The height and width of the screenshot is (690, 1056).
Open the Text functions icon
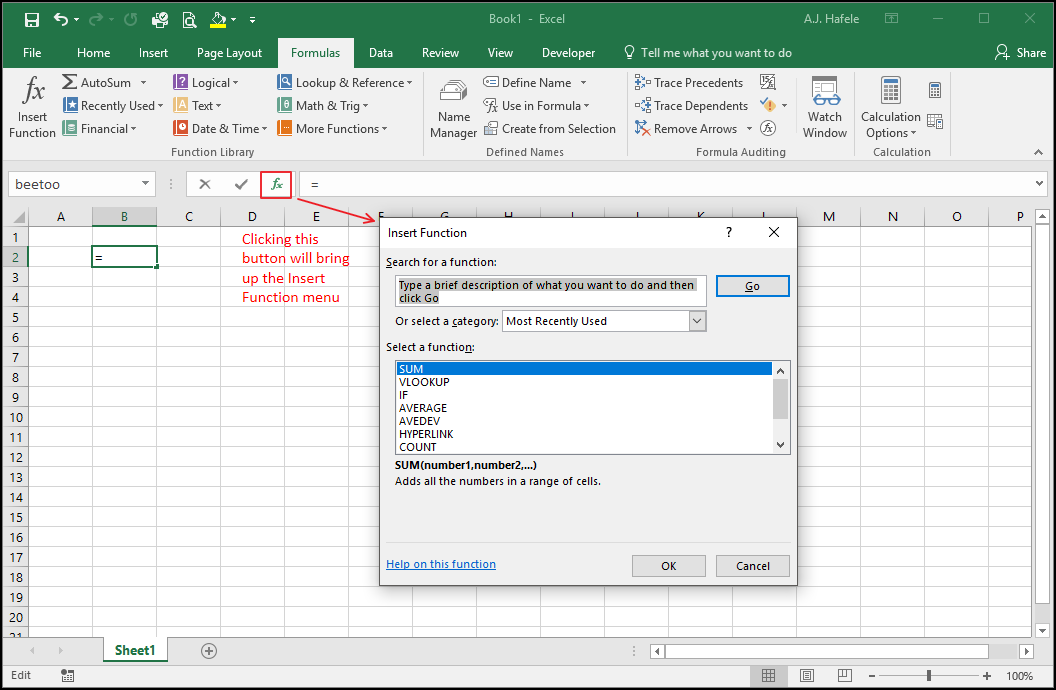tap(180, 105)
